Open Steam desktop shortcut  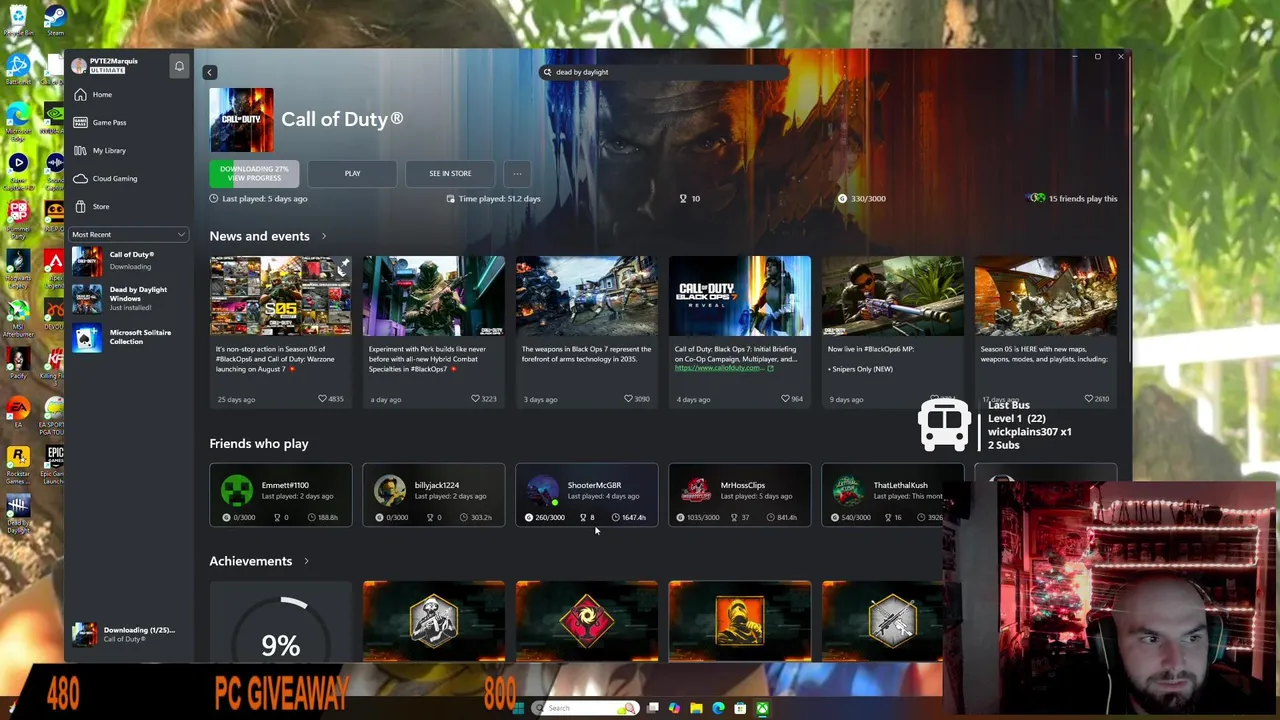54,19
